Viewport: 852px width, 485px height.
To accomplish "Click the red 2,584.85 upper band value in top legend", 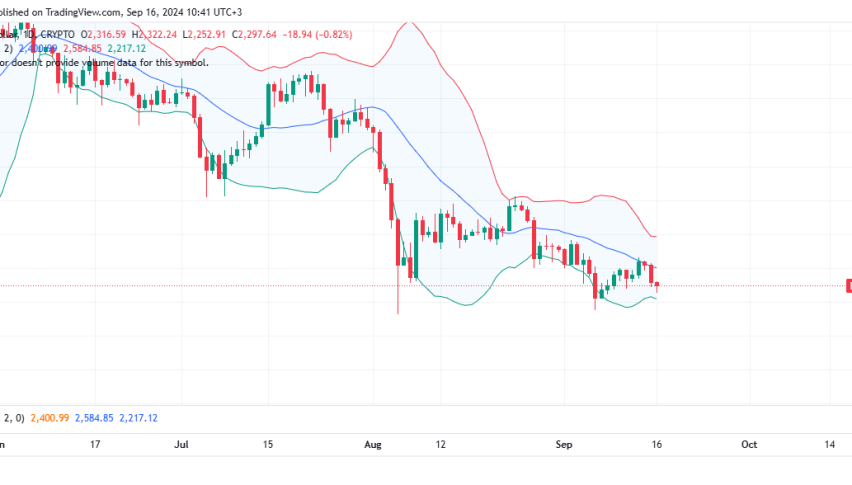I will 83,48.
